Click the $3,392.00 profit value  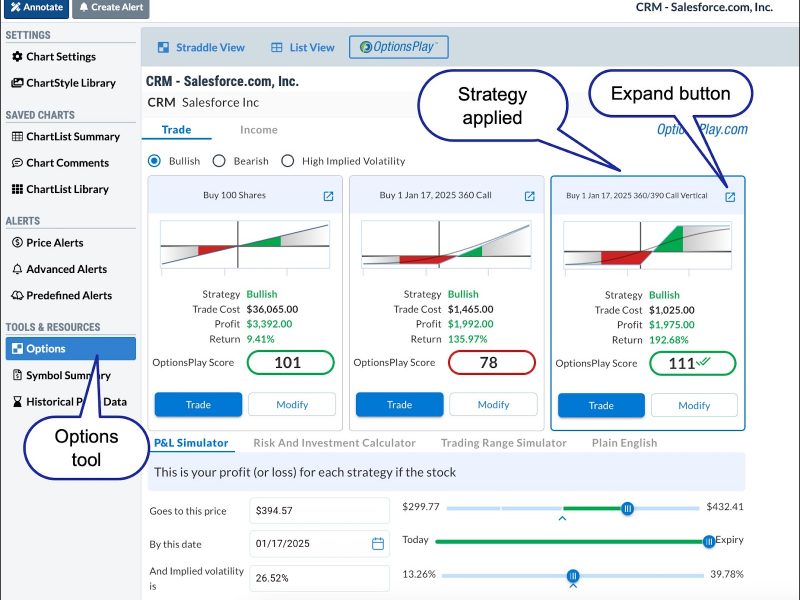(269, 324)
